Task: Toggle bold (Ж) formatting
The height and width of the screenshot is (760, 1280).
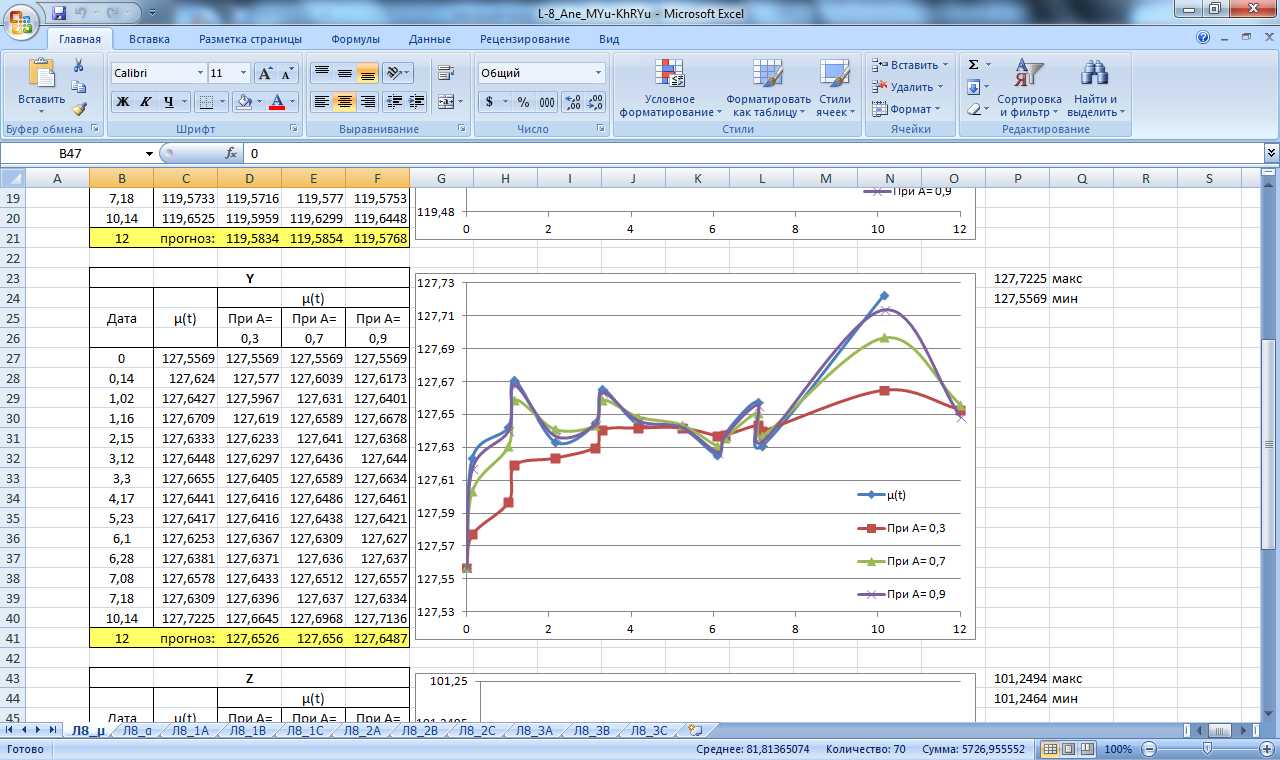Action: tap(122, 101)
